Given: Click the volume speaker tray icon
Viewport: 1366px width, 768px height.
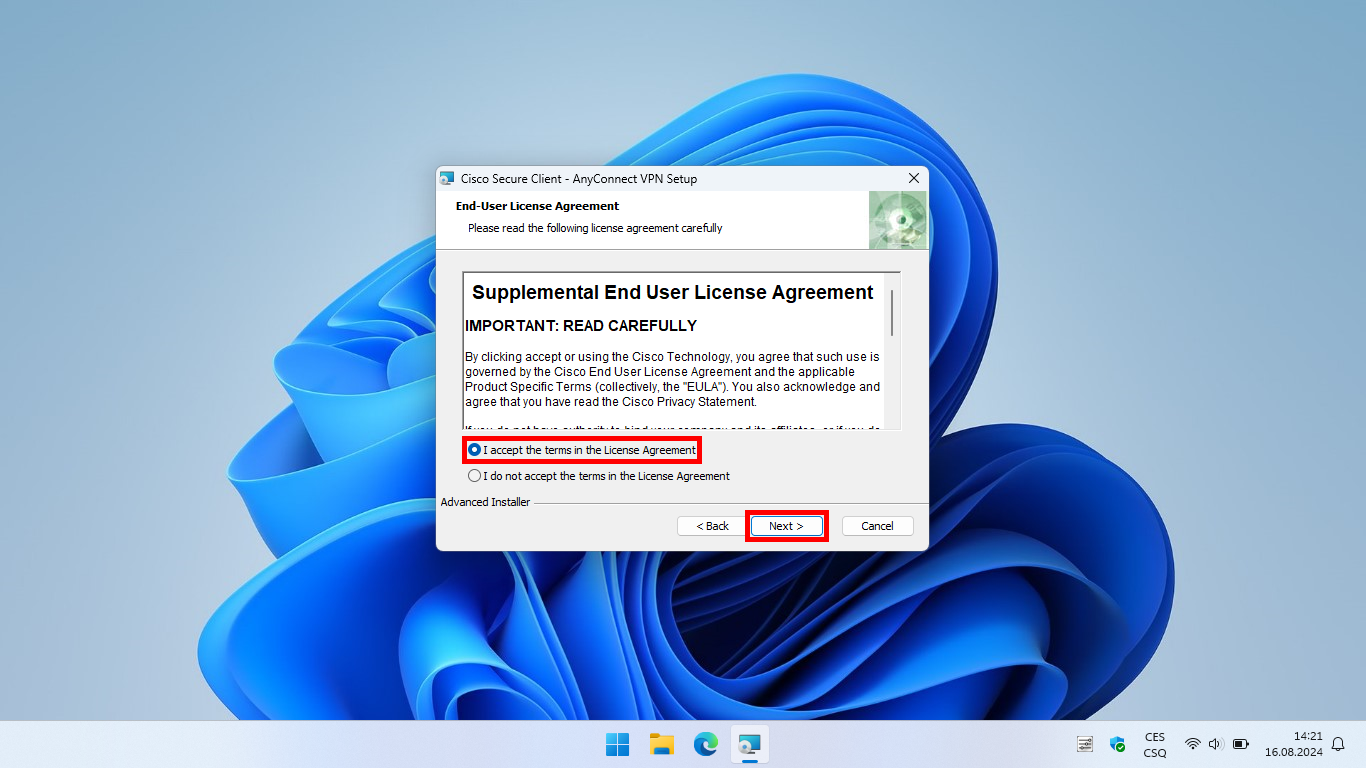Looking at the screenshot, I should [x=1216, y=744].
